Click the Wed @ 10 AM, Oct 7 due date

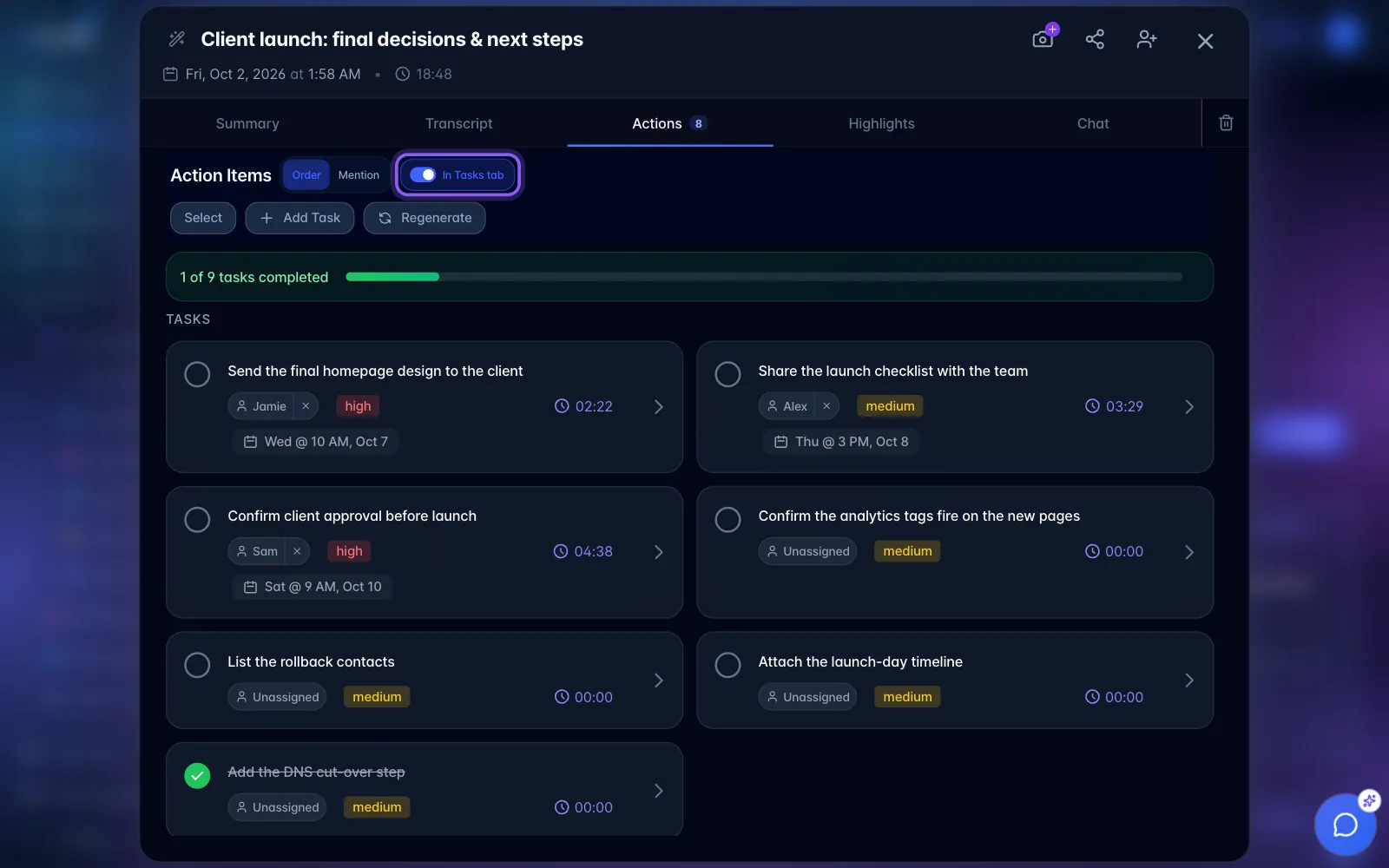(x=315, y=442)
